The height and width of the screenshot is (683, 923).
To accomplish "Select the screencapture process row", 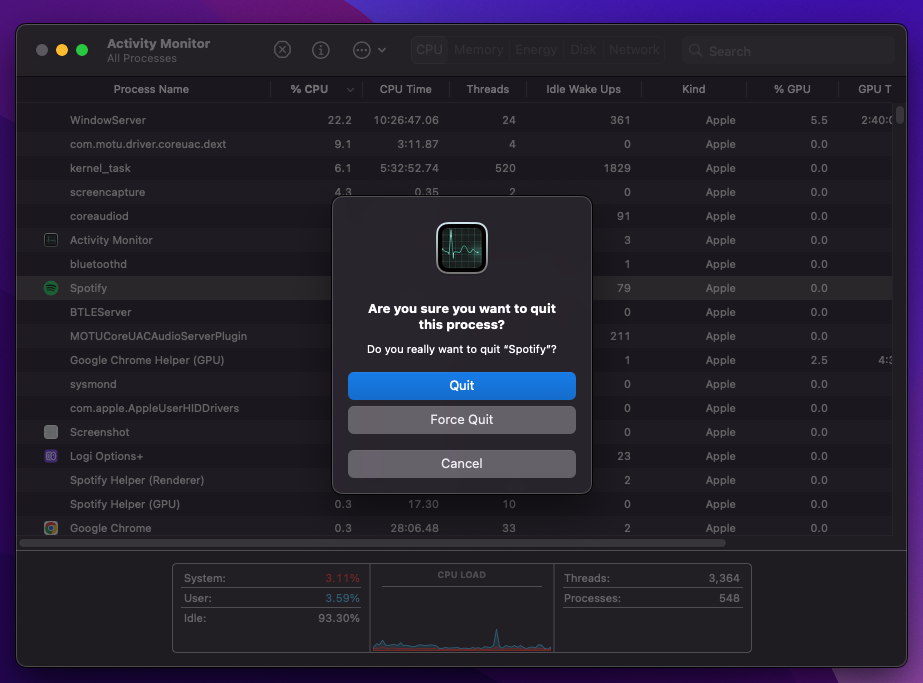I will click(x=454, y=193).
